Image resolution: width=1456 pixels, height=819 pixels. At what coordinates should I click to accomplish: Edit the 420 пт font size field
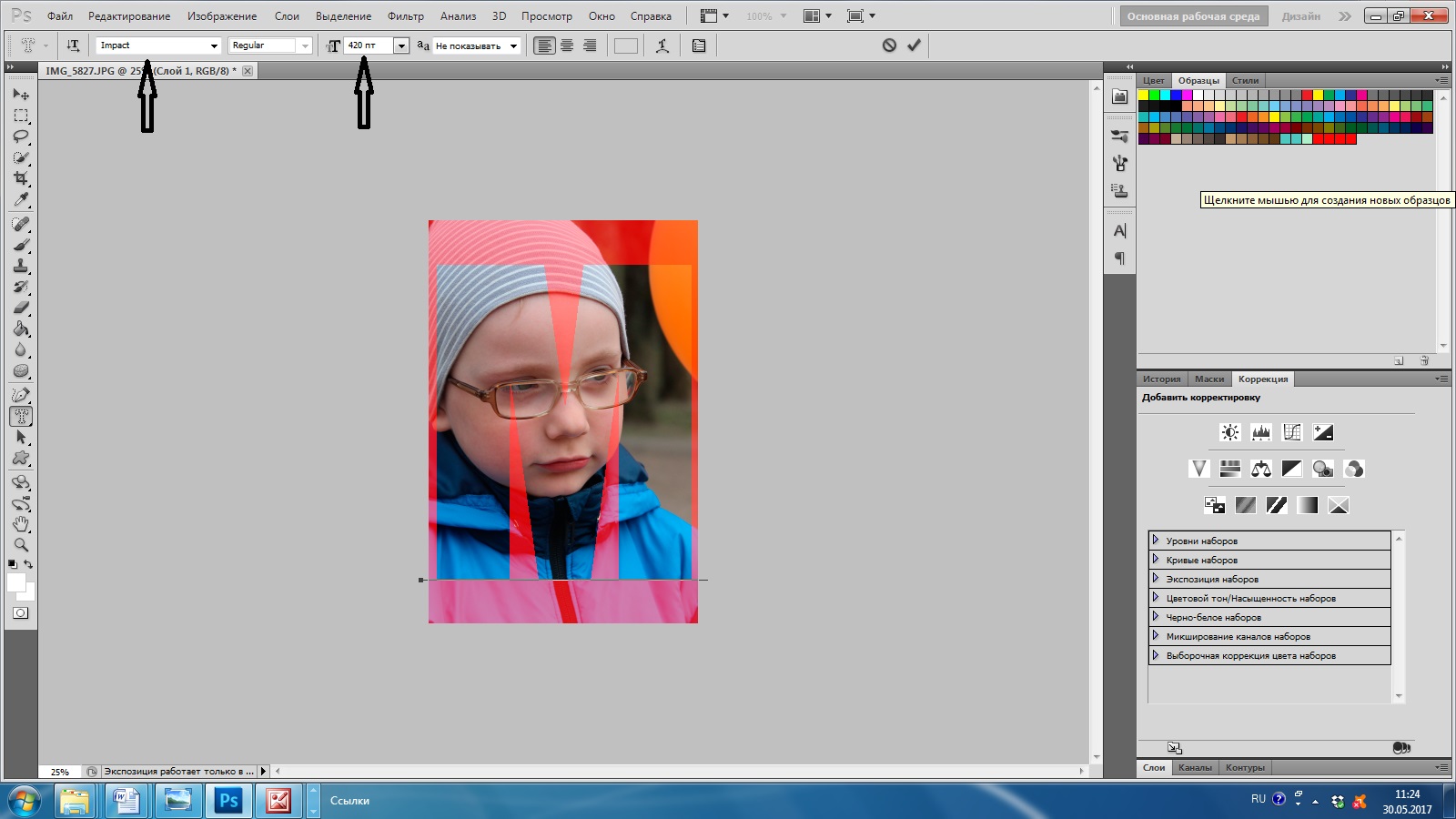click(x=369, y=45)
